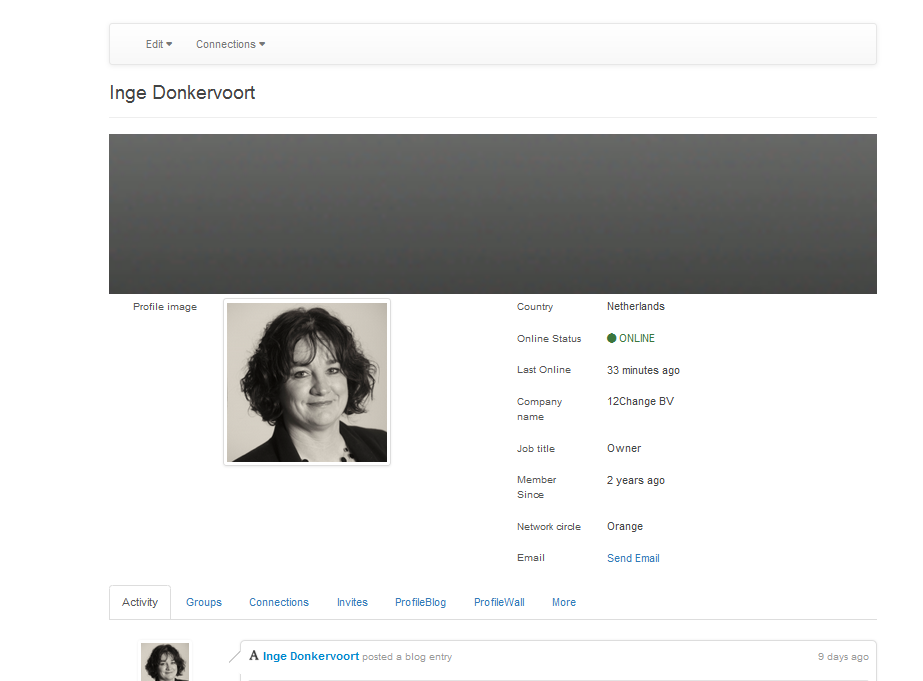Click the ONLINE status text

coord(637,338)
